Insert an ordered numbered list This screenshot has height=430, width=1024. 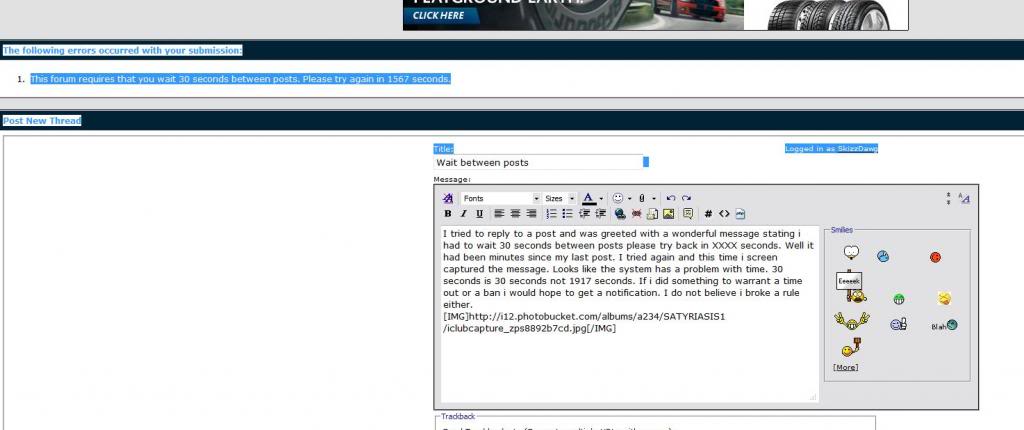point(552,214)
